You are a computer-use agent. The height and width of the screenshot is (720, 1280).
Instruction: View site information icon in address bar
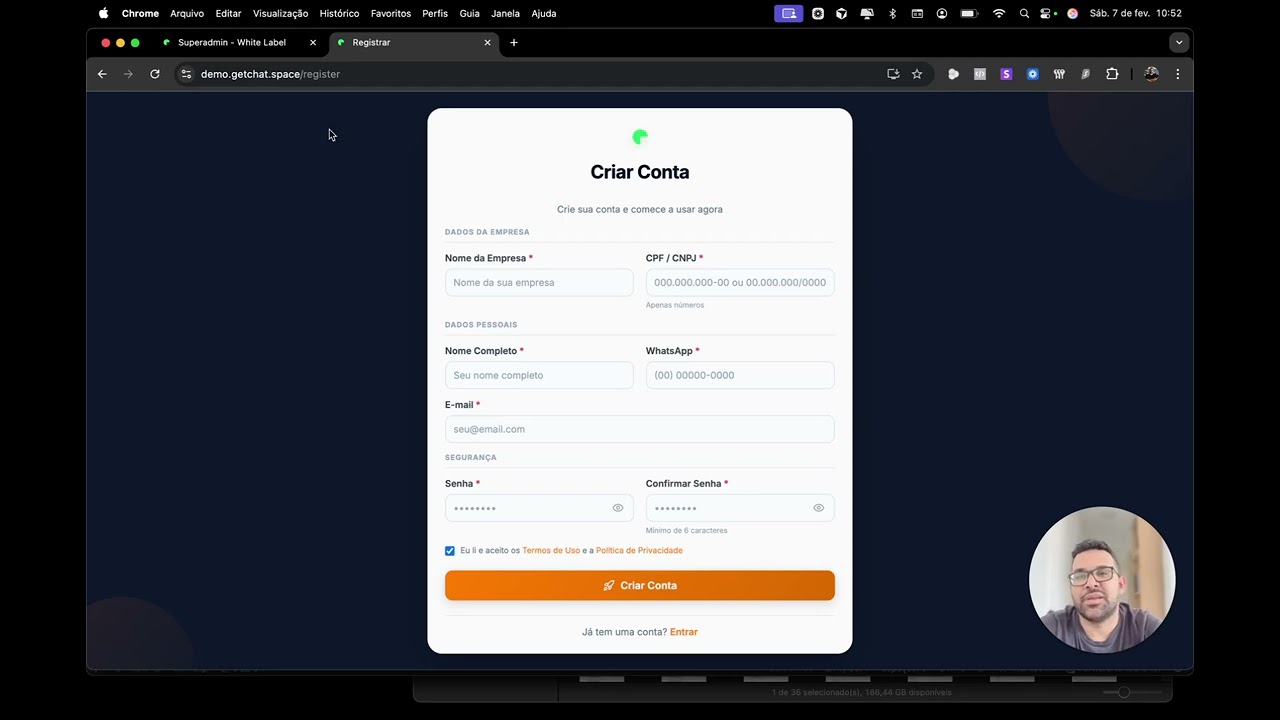coord(186,74)
